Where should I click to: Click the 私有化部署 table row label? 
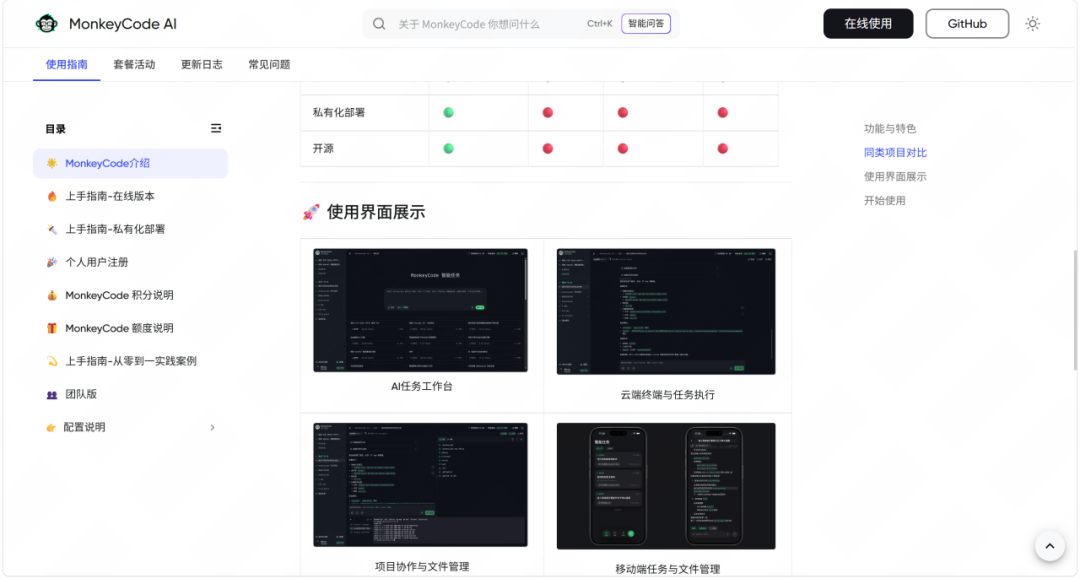point(339,112)
